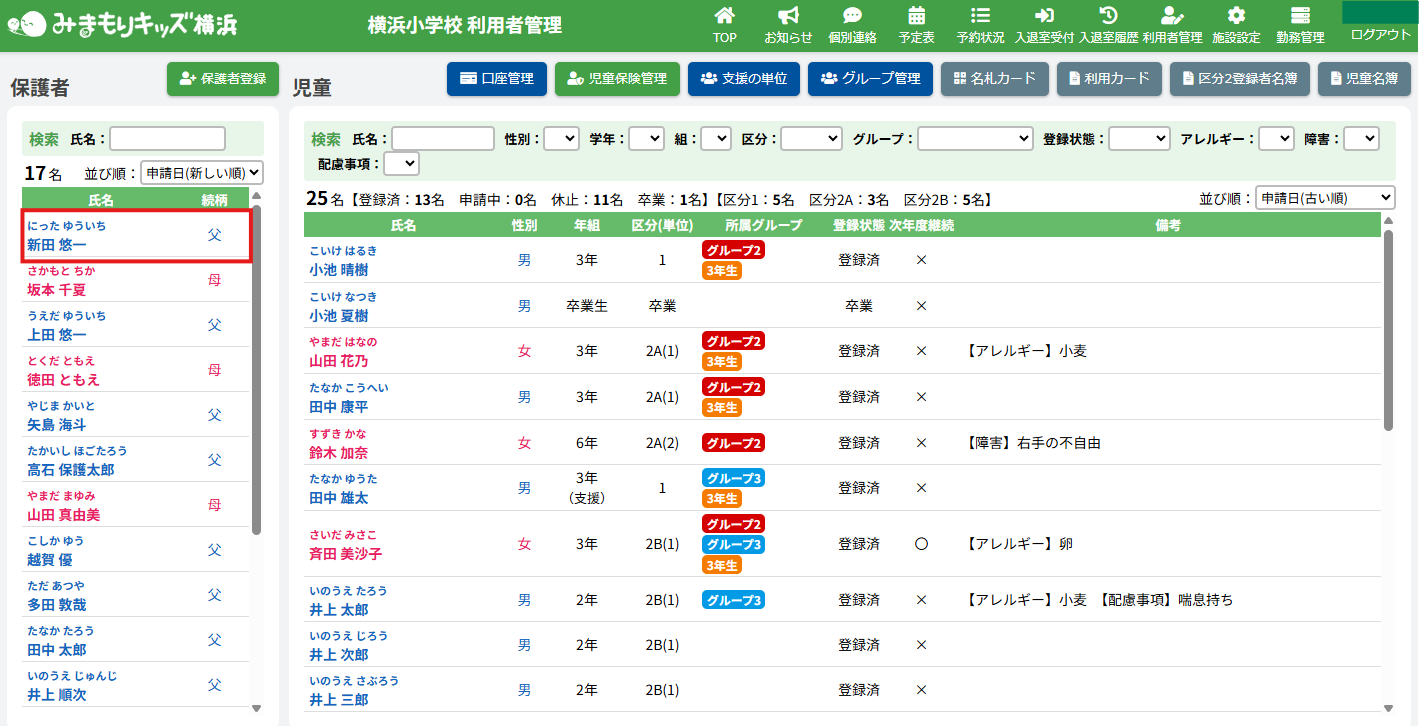1419x726 pixels.
Task: Open 施設設定 gear icon
Action: (1236, 16)
